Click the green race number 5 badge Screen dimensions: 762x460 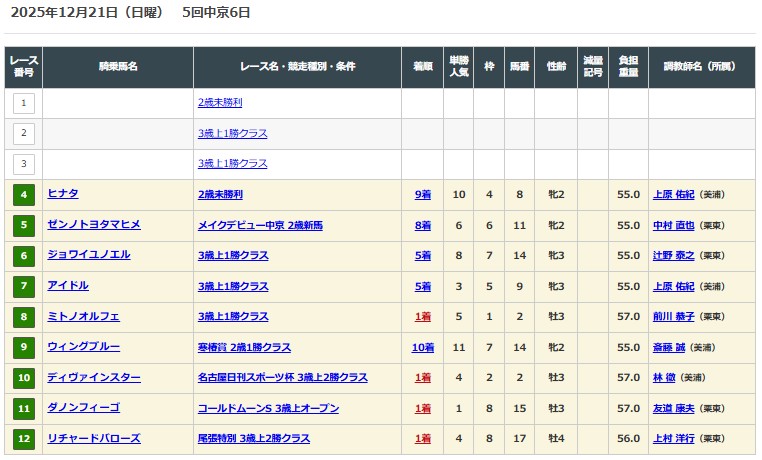point(24,226)
